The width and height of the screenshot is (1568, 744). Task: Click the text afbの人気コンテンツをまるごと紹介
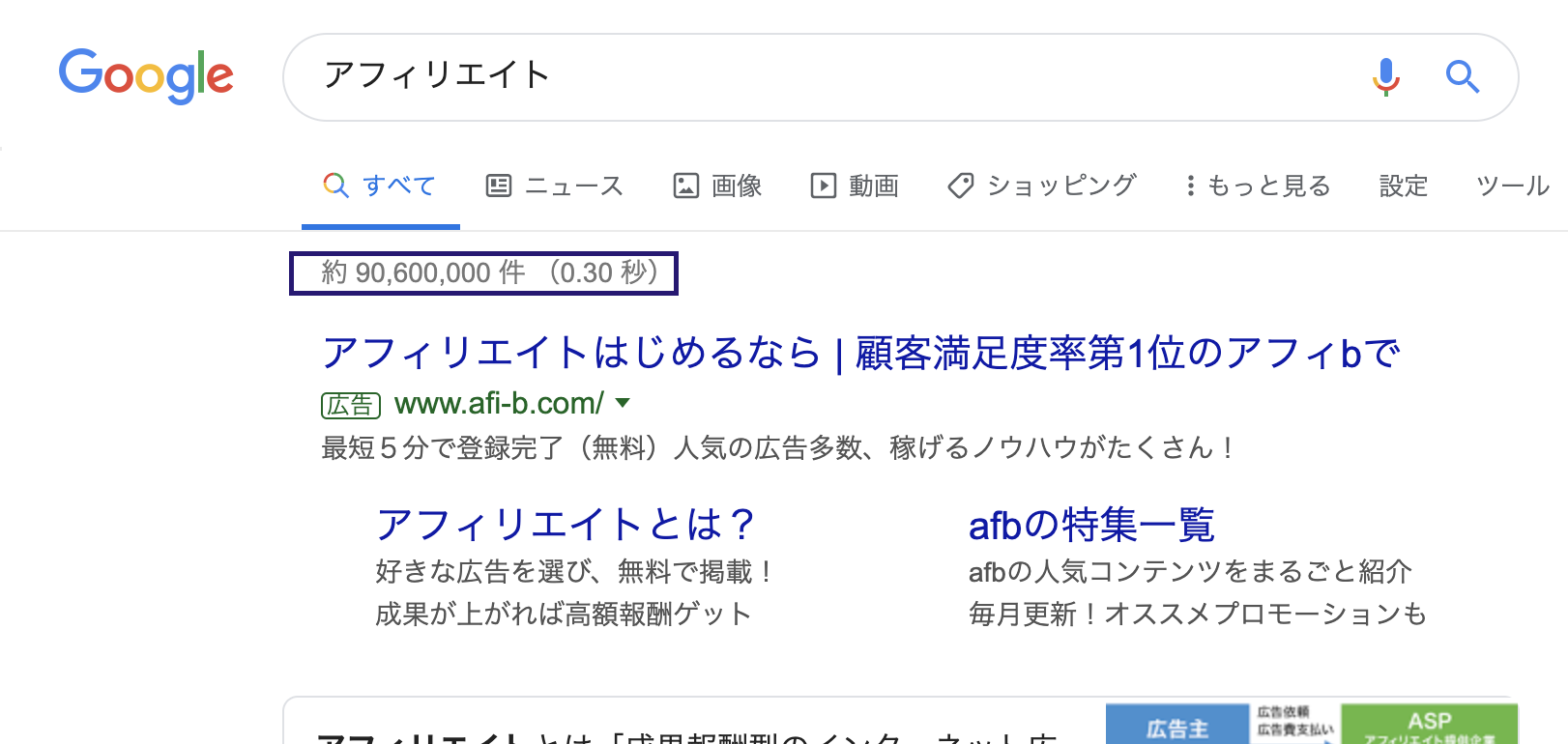pyautogui.click(x=1191, y=572)
